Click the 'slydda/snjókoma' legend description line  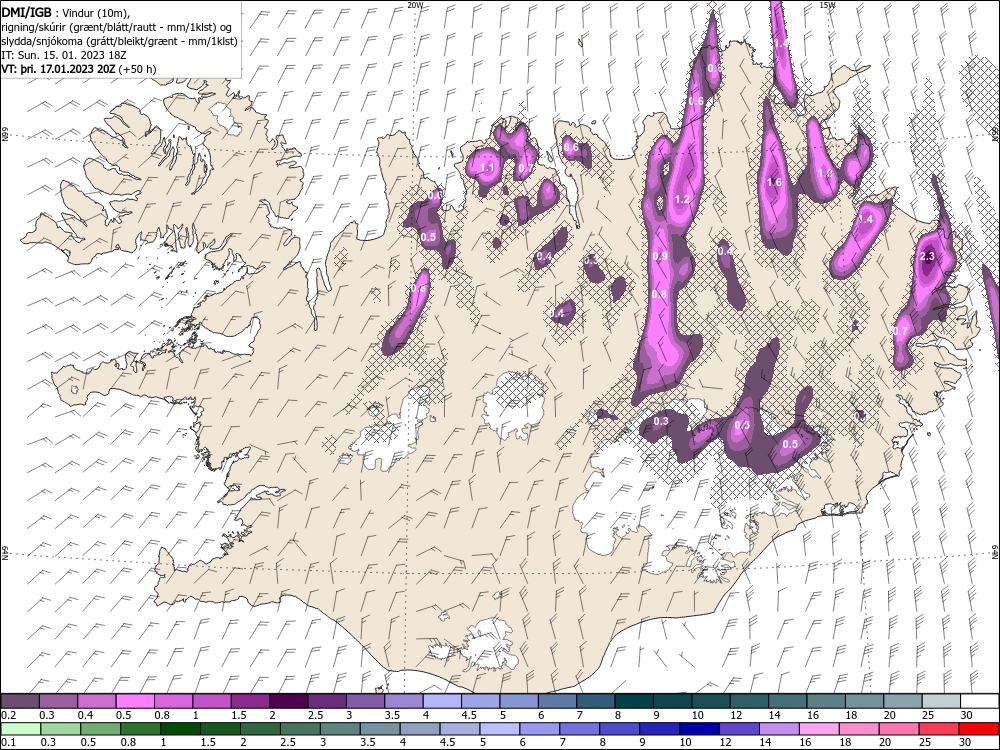click(x=119, y=41)
